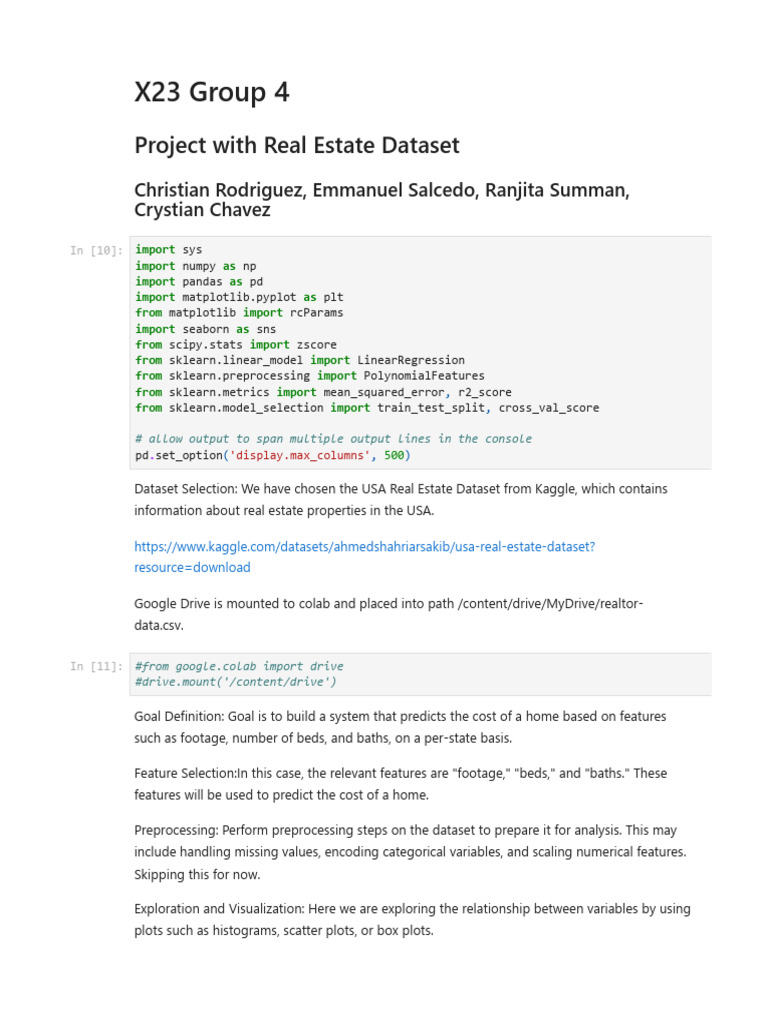Click the In [11] cell prompt
Screen dimensions: 768x1024
(x=97, y=667)
